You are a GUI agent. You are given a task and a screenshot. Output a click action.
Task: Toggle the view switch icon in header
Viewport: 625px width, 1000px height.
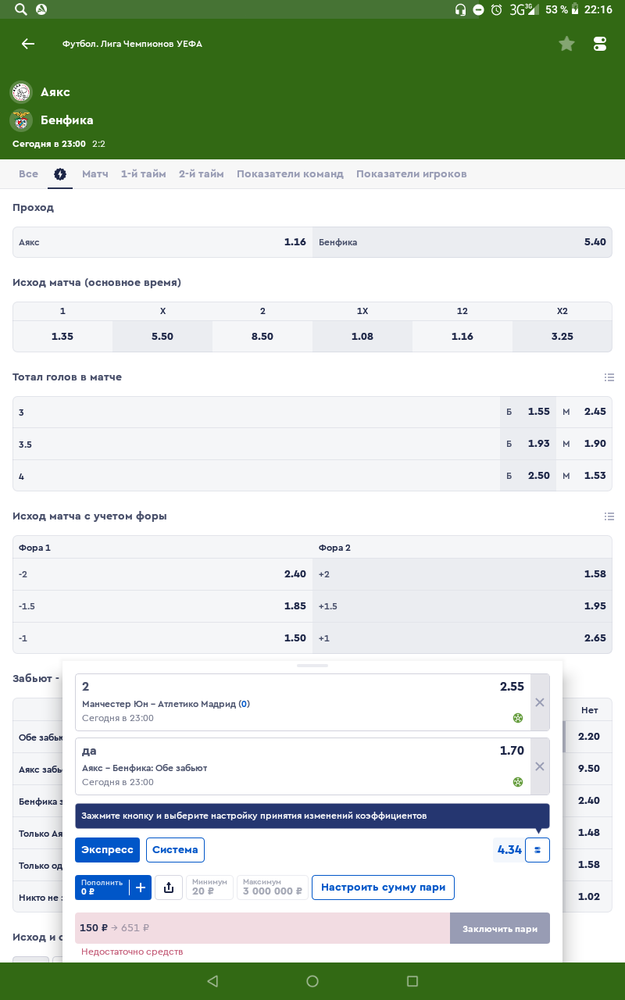[x=599, y=43]
